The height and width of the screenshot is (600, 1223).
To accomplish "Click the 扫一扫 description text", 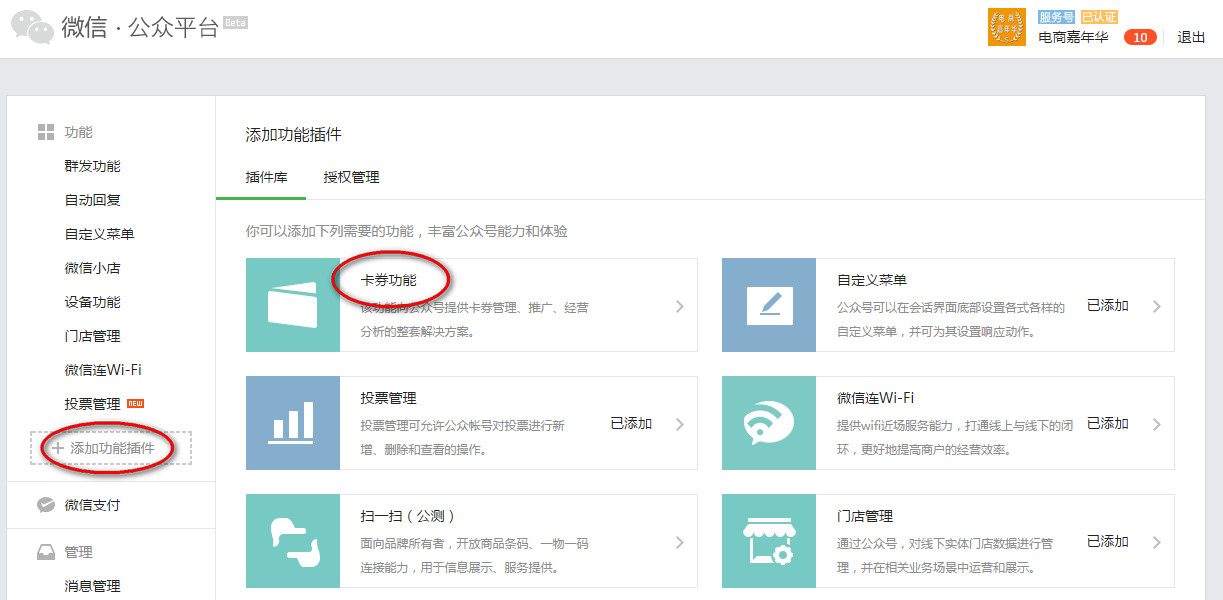I will tap(475, 555).
